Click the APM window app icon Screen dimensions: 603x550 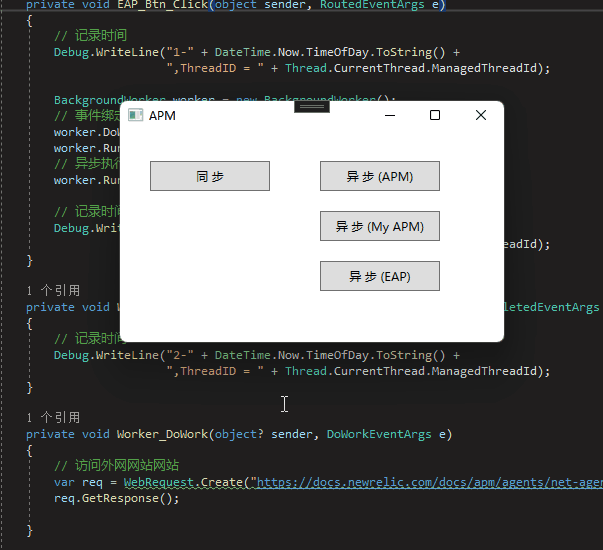pos(135,115)
